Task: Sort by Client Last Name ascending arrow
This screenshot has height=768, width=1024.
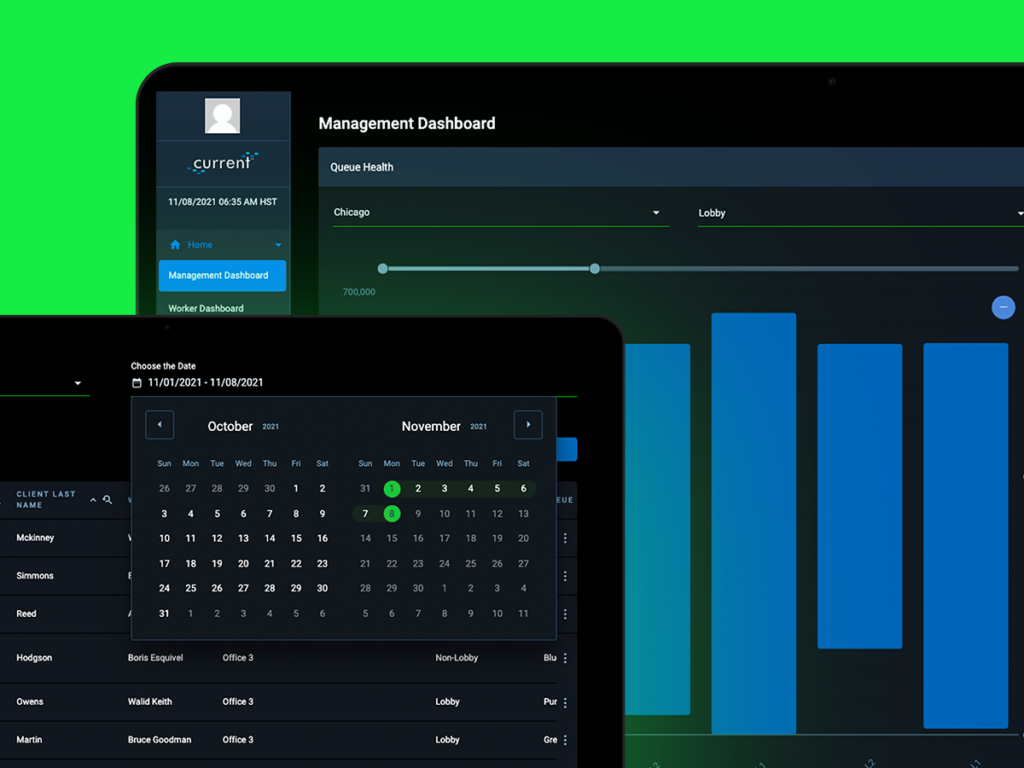Action: coord(93,500)
